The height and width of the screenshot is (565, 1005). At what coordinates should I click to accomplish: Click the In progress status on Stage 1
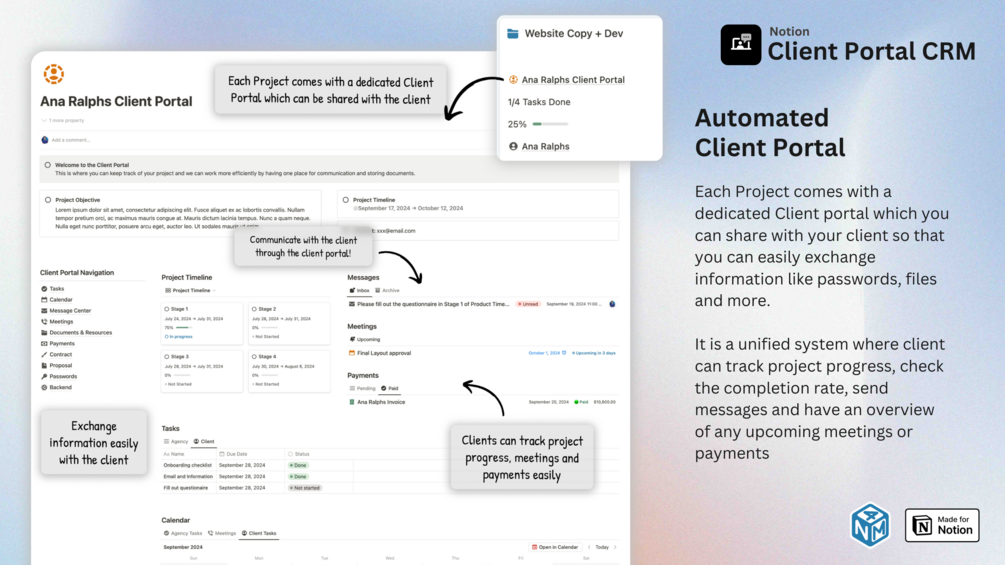pos(179,336)
